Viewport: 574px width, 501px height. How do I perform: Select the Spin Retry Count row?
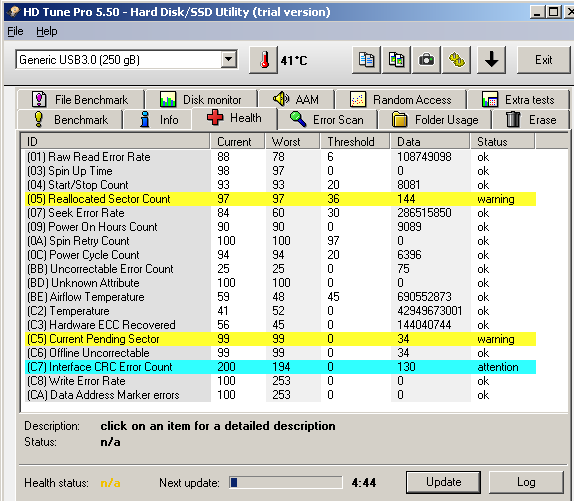(280, 241)
